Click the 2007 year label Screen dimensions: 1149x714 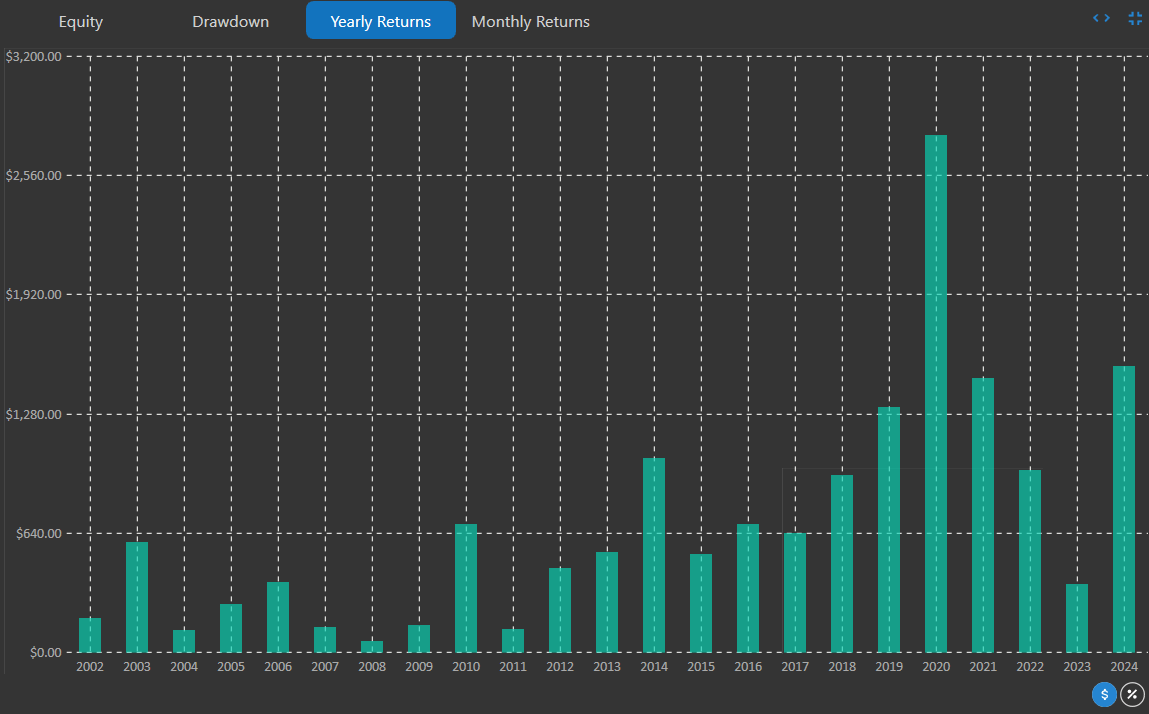325,666
